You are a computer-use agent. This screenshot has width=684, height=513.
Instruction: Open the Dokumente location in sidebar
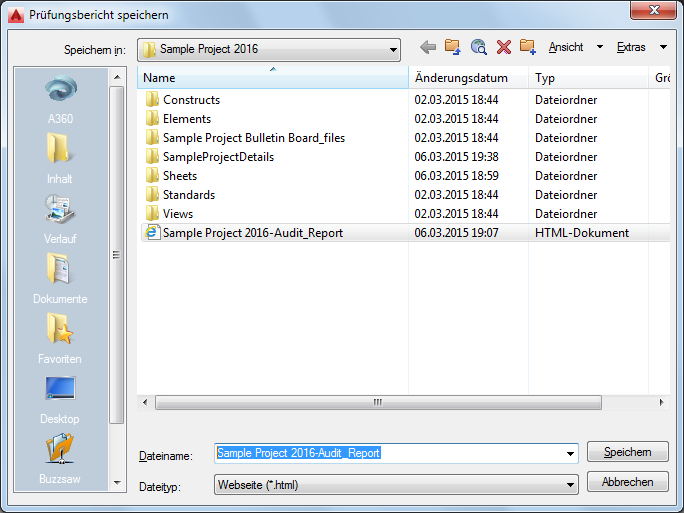(x=60, y=279)
